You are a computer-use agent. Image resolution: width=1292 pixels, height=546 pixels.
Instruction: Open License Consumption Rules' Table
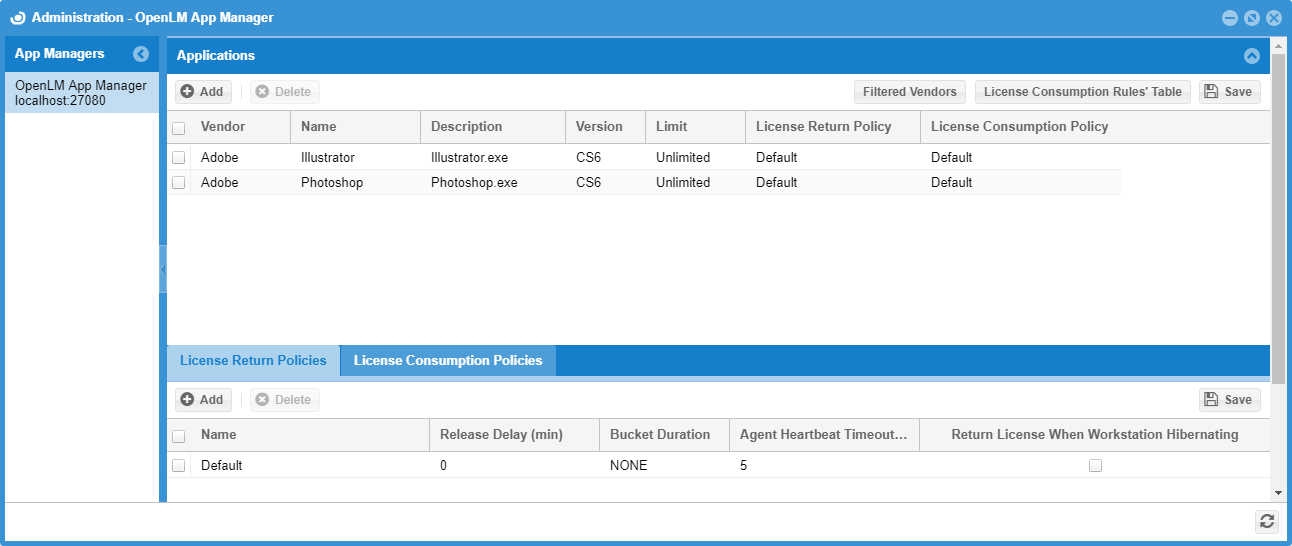pos(1082,92)
